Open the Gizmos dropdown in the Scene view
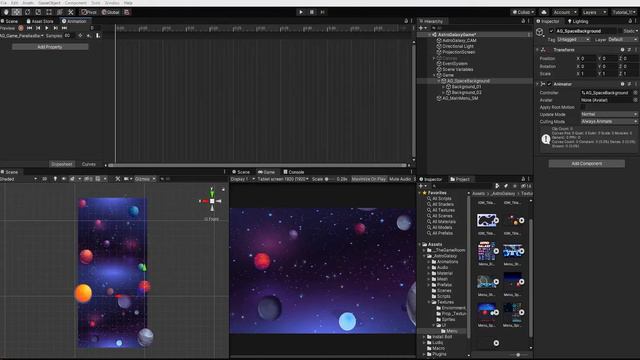 coord(144,179)
